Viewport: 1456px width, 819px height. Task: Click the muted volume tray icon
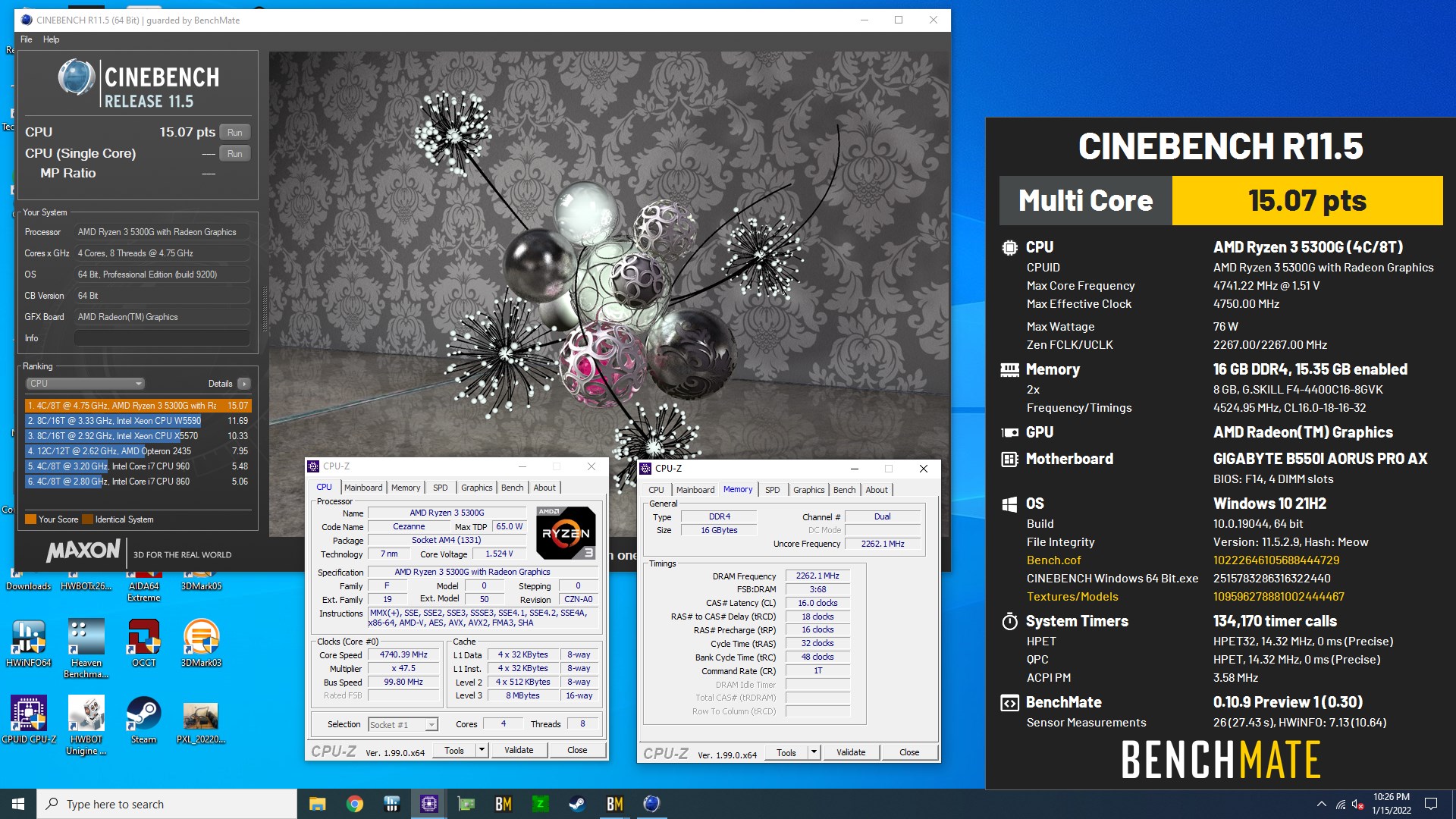click(1357, 804)
